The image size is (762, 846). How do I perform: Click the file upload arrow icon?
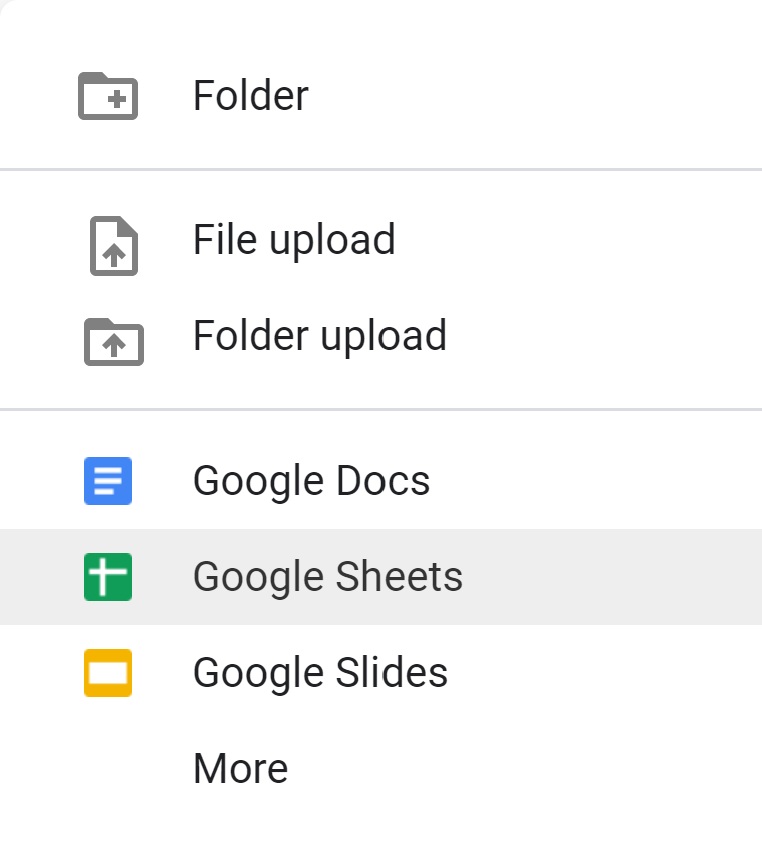point(113,245)
